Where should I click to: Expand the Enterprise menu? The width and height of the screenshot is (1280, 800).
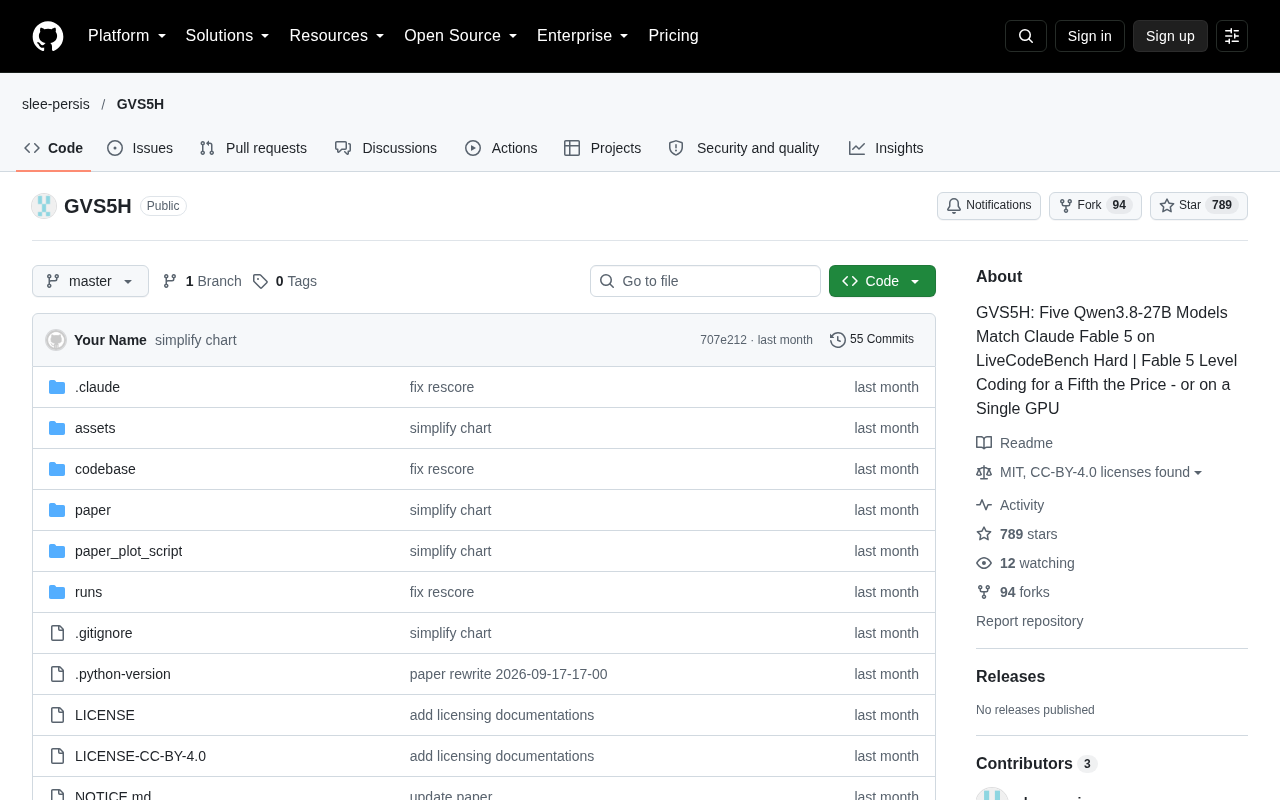(583, 36)
